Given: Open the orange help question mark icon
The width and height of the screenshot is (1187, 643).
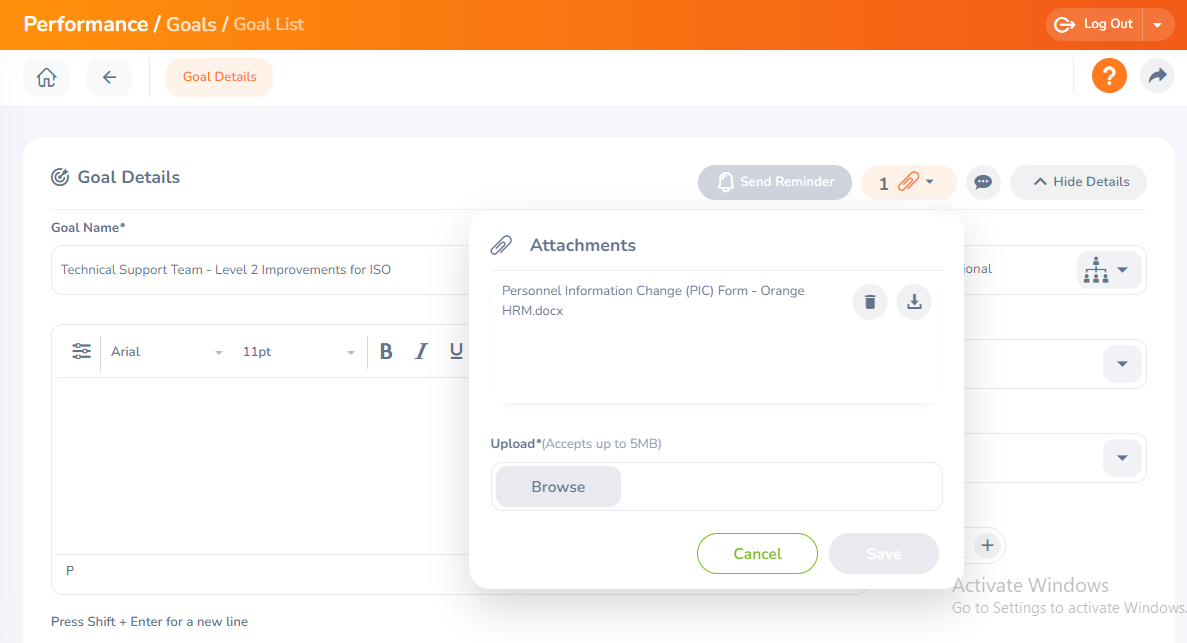Looking at the screenshot, I should pyautogui.click(x=1109, y=75).
